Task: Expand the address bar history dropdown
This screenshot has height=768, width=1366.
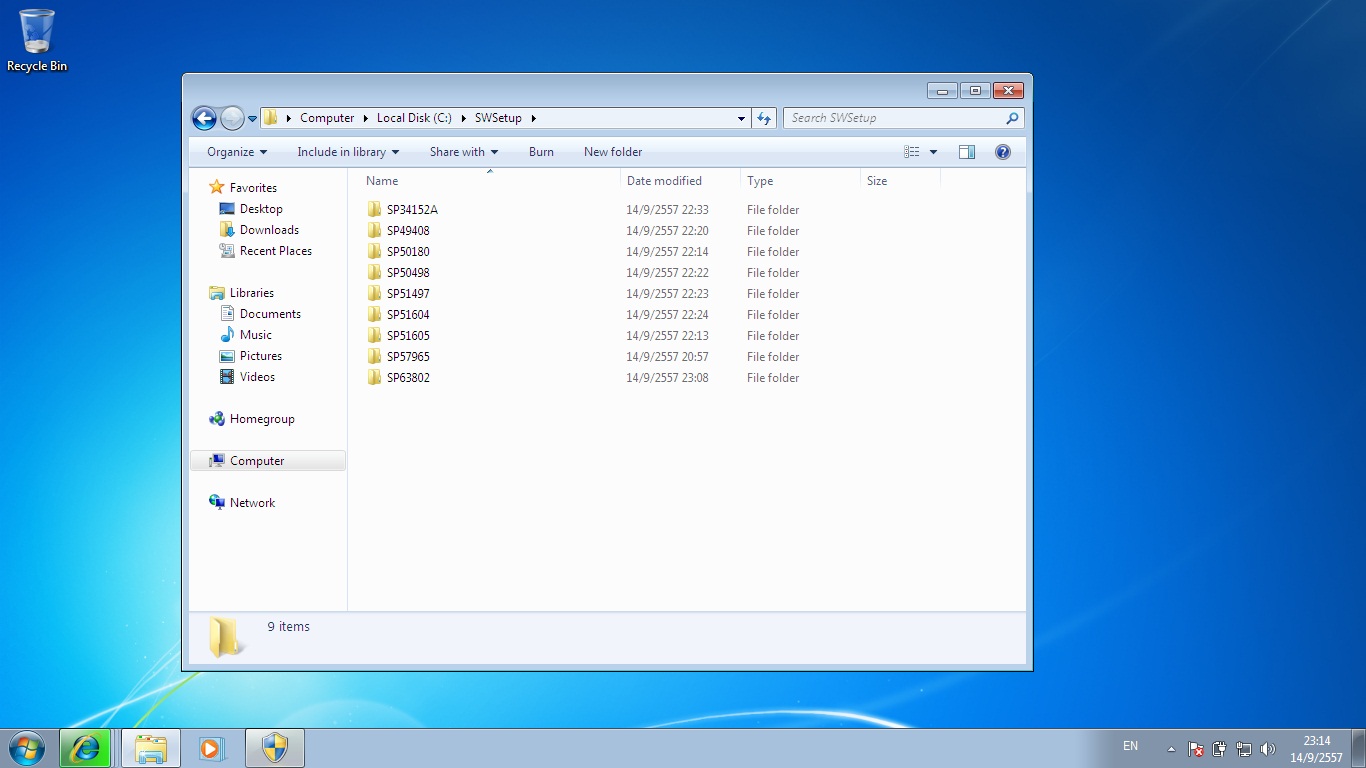Action: tap(741, 118)
